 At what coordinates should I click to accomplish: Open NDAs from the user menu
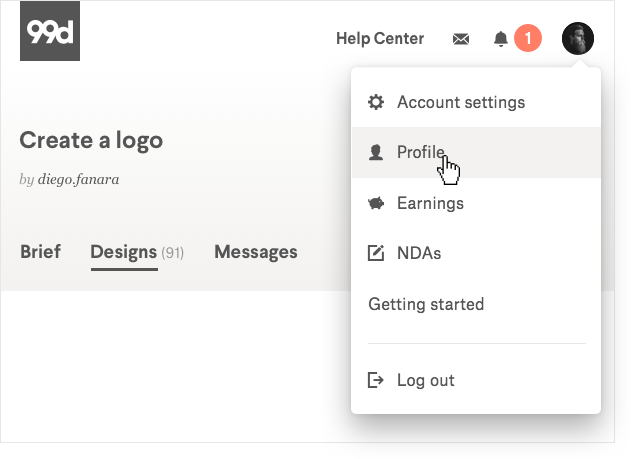click(419, 253)
